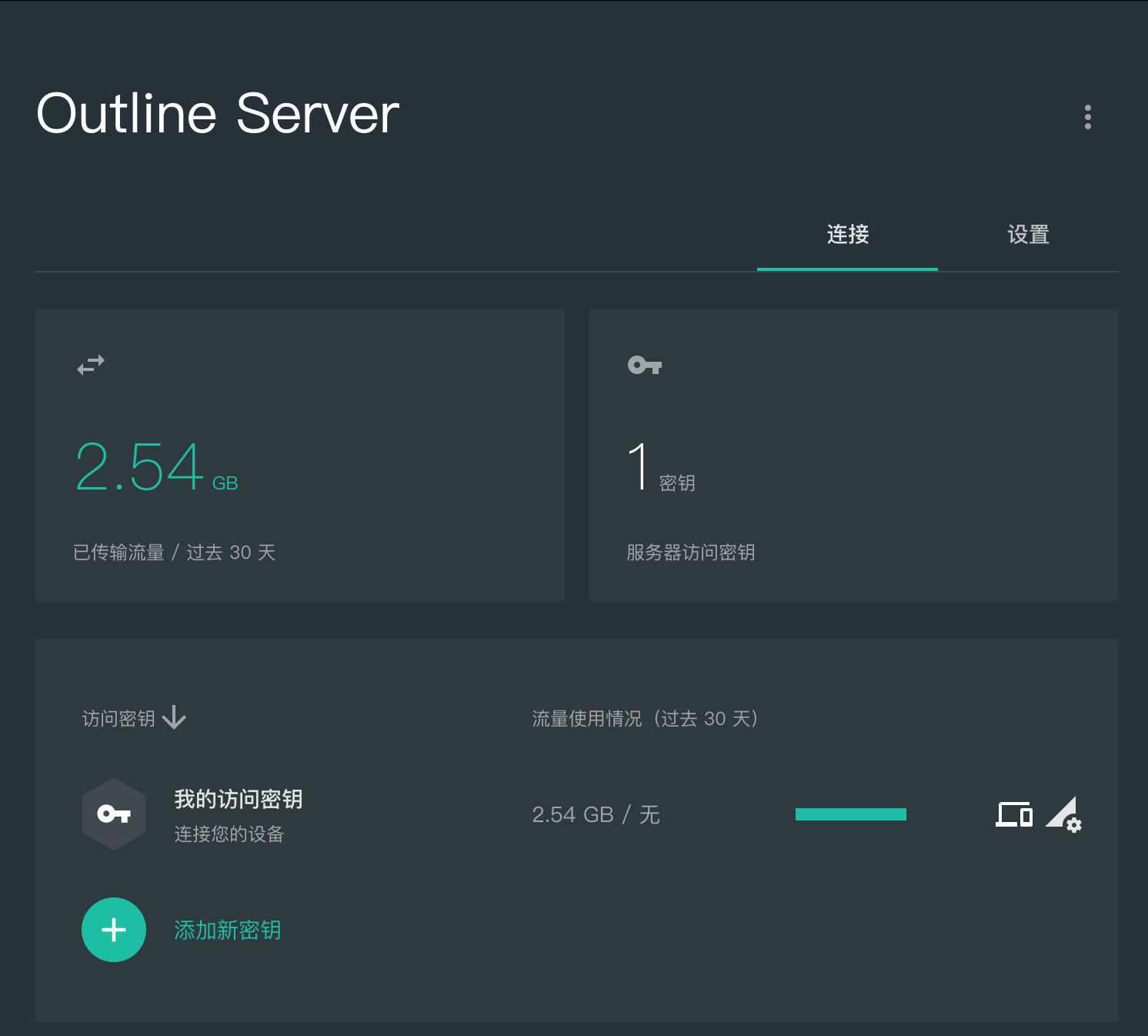1148x1036 pixels.
Task: Switch to the 设置 tab
Action: [x=1028, y=235]
